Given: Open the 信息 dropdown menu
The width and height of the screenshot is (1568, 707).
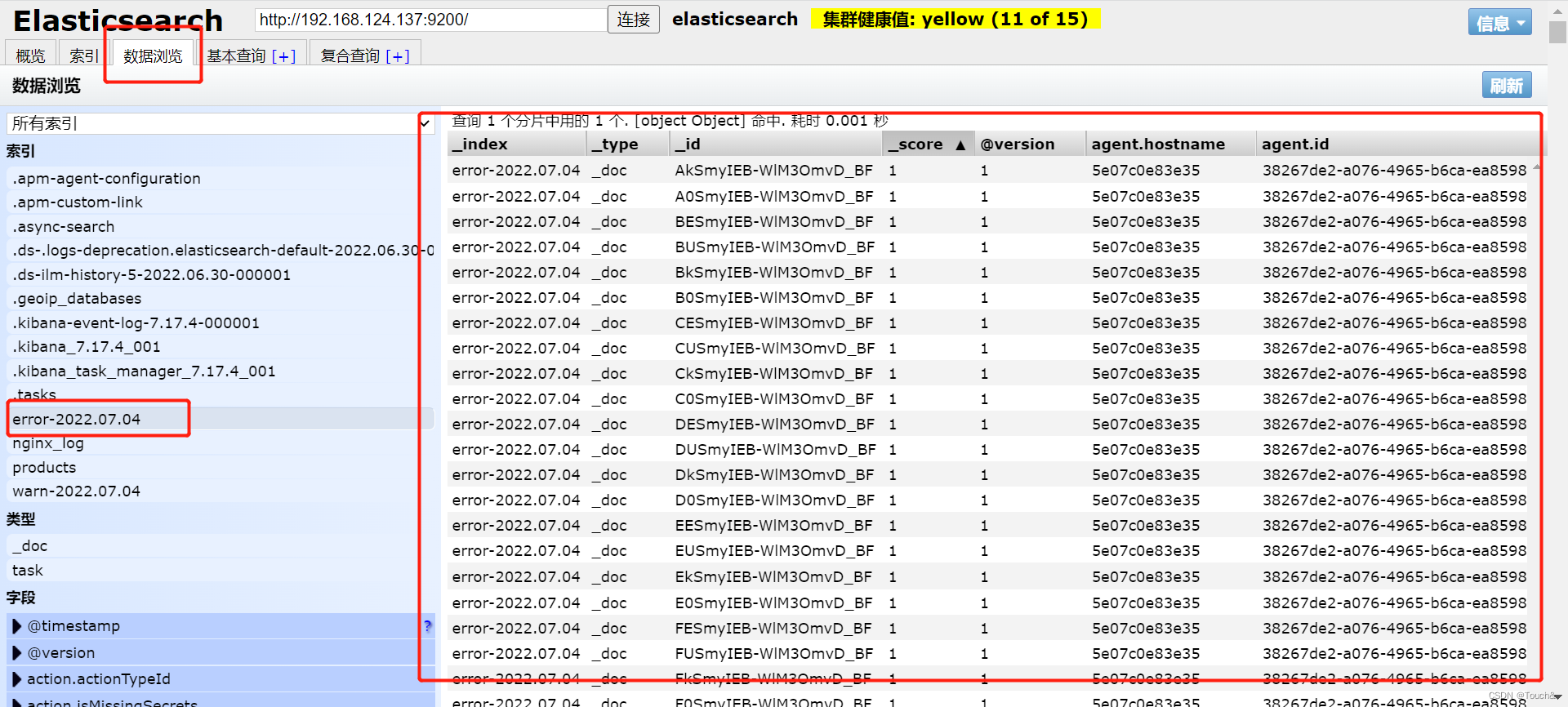Looking at the screenshot, I should (x=1499, y=23).
